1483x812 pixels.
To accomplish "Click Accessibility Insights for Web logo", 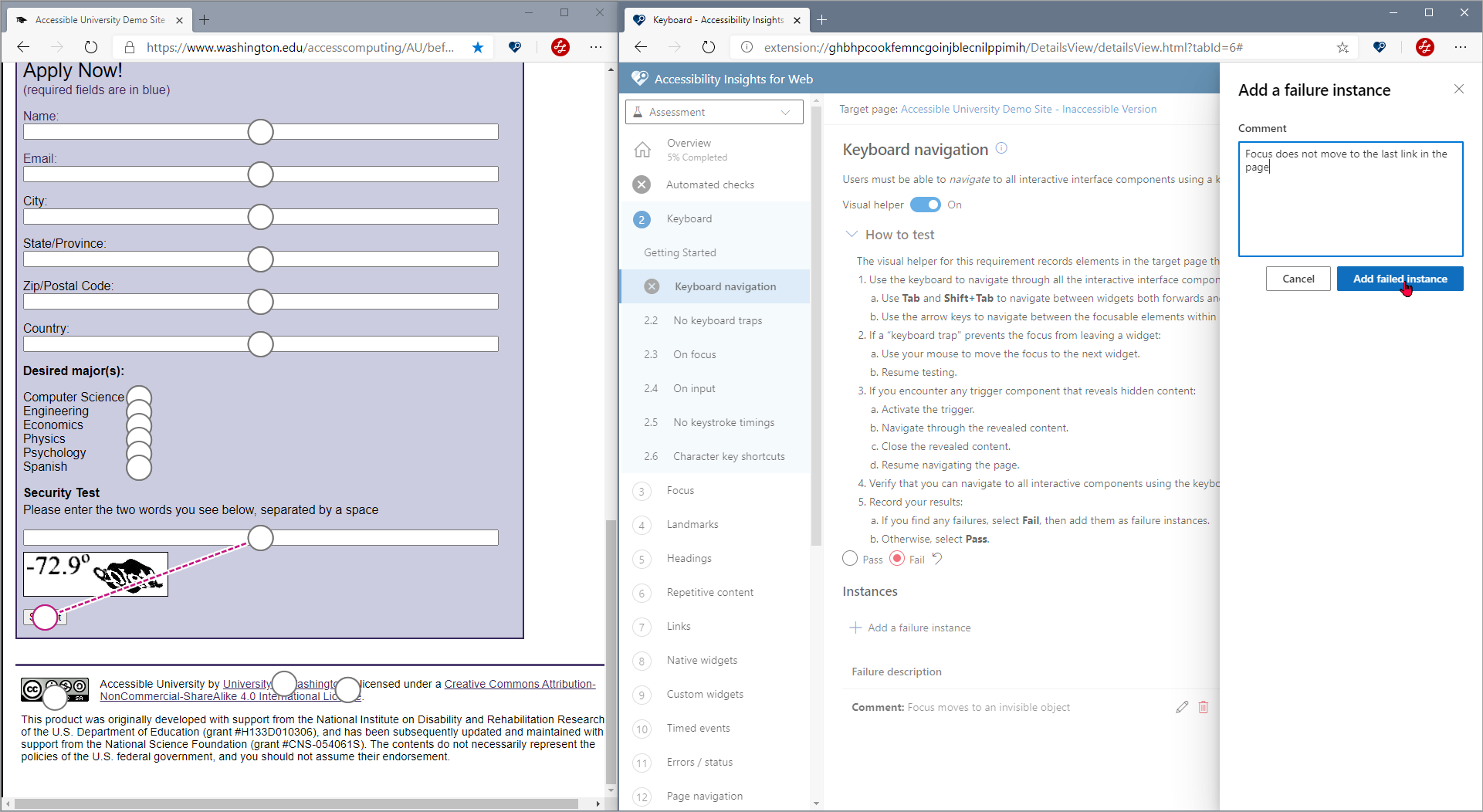I will tap(639, 79).
